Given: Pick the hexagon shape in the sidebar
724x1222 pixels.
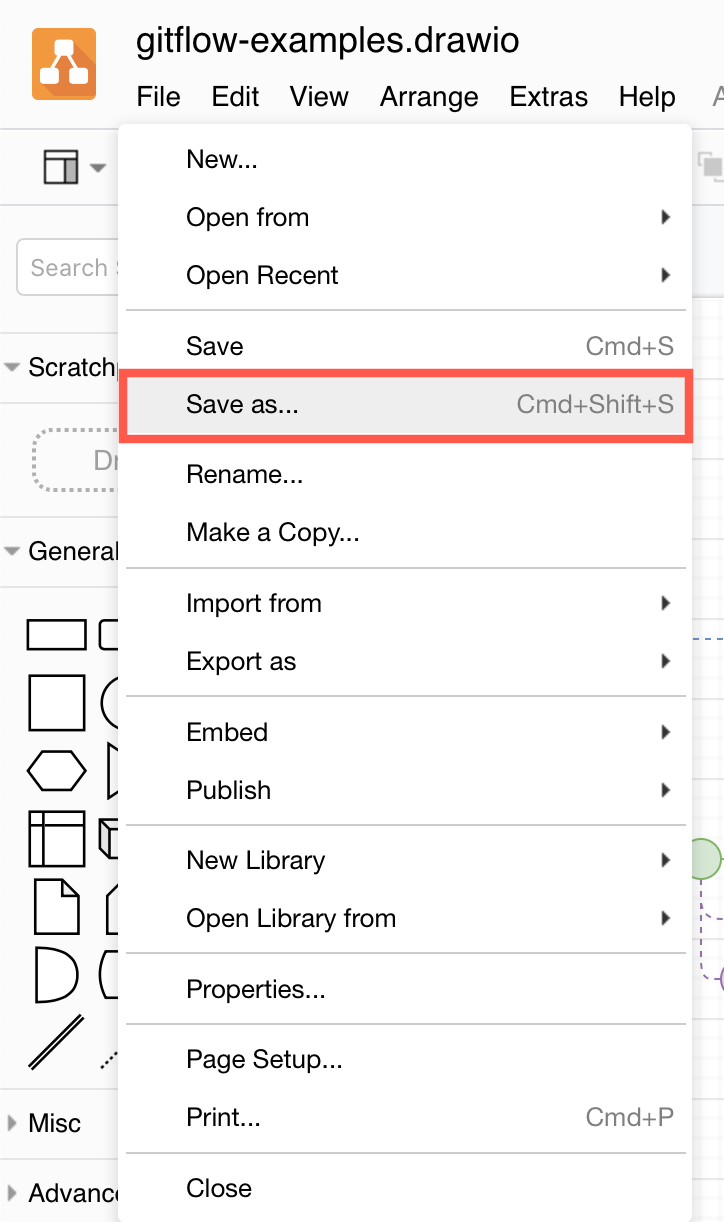Looking at the screenshot, I should click(x=56, y=770).
